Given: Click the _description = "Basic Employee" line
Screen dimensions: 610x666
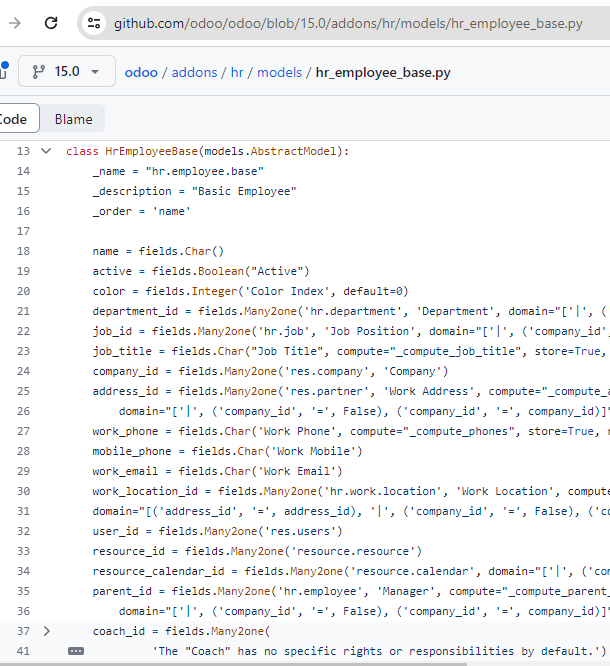Looking at the screenshot, I should tap(194, 191).
